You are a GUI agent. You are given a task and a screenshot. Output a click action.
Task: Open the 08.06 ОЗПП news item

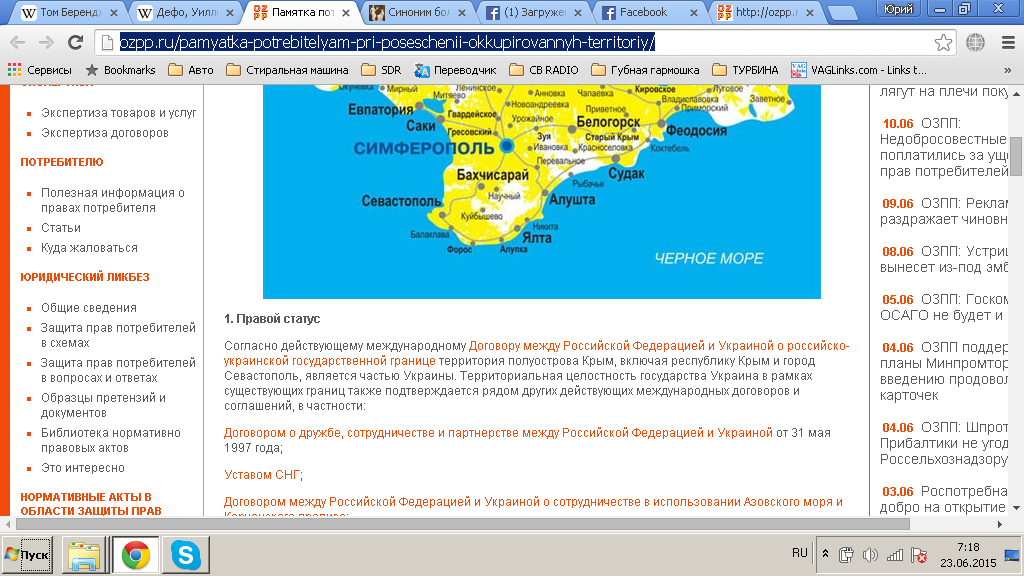pyautogui.click(x=944, y=260)
